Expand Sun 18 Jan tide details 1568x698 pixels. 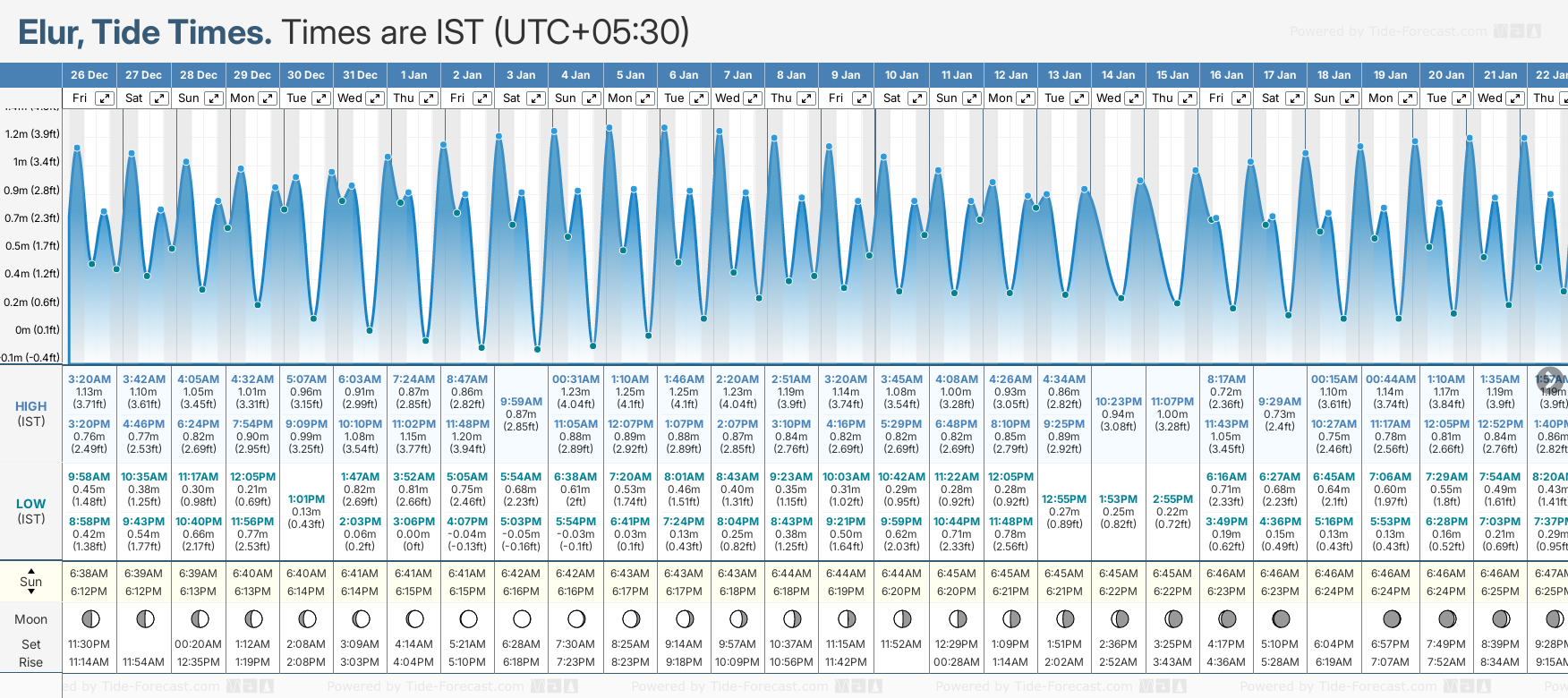(1349, 98)
